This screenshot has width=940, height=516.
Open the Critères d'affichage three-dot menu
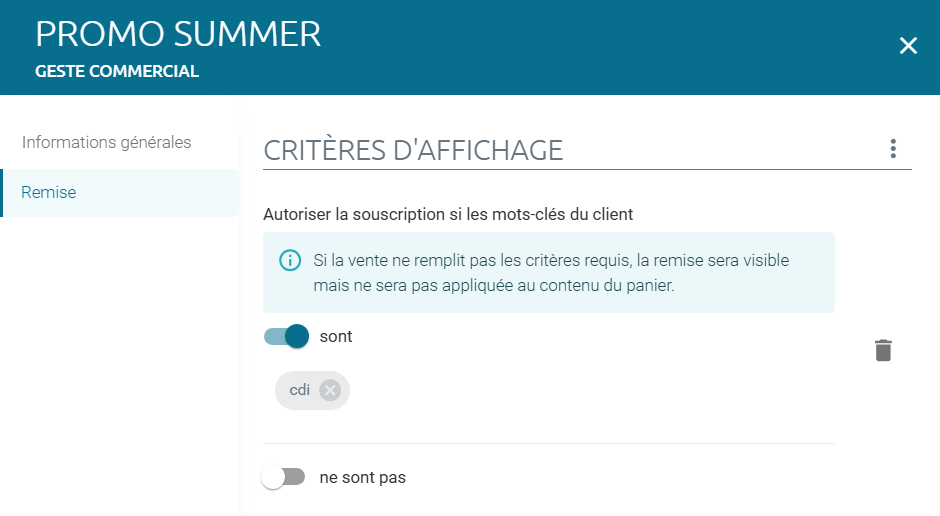click(893, 149)
